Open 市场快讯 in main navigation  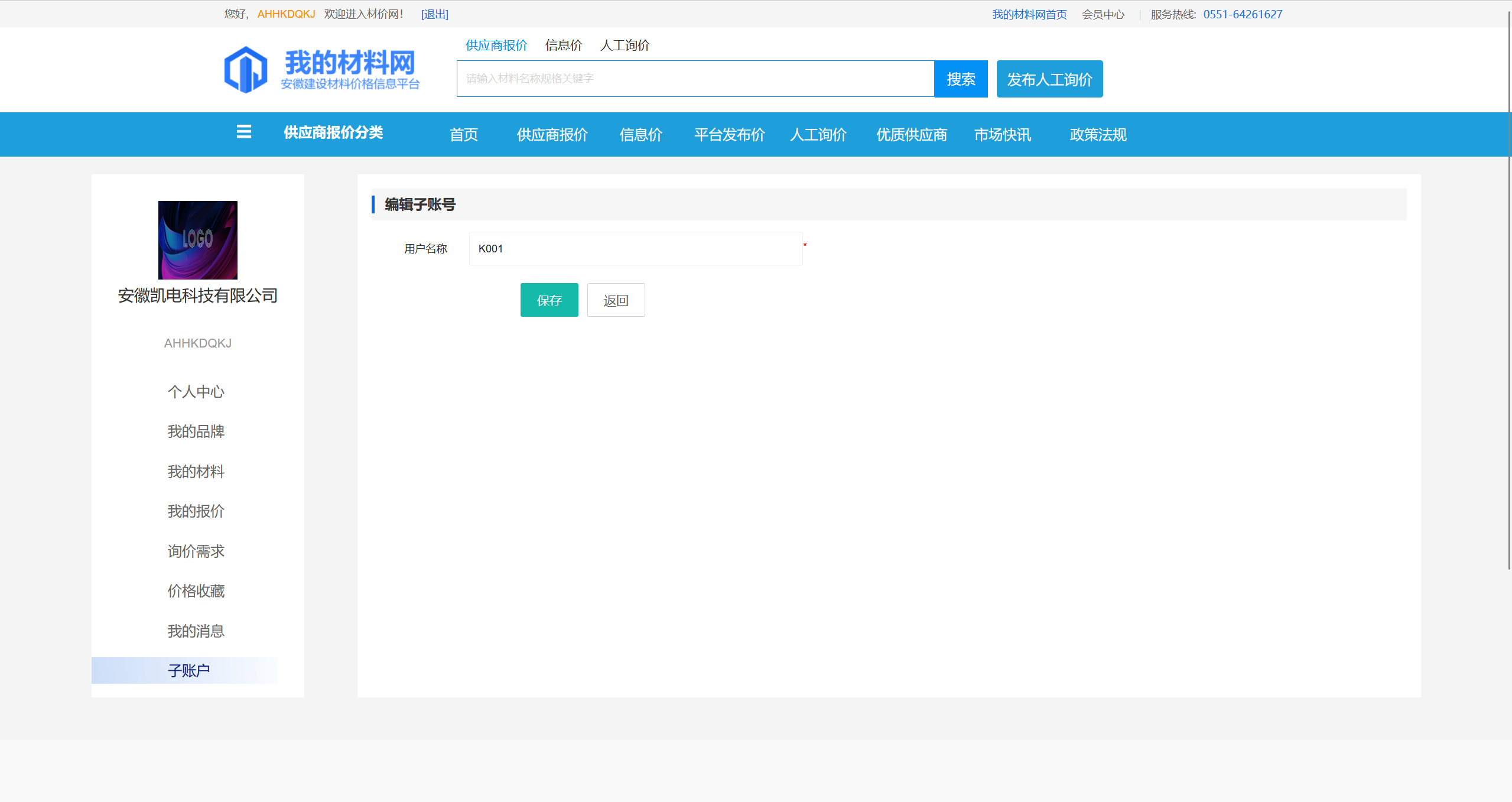point(1002,135)
